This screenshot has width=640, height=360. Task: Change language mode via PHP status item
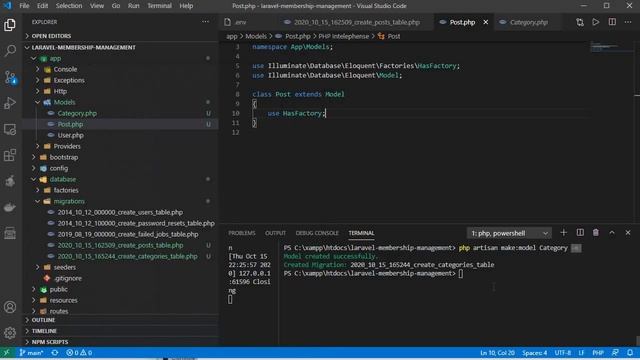pos(598,353)
